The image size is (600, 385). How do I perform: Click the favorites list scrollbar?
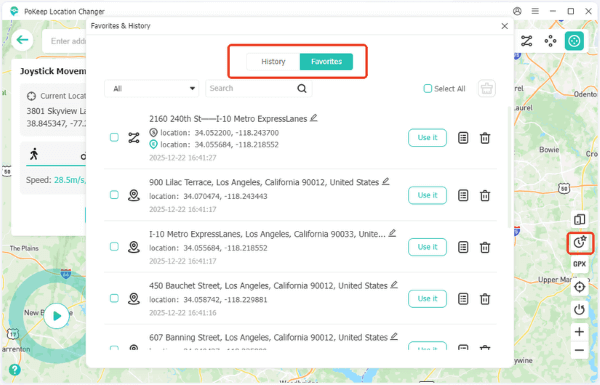pos(509,166)
